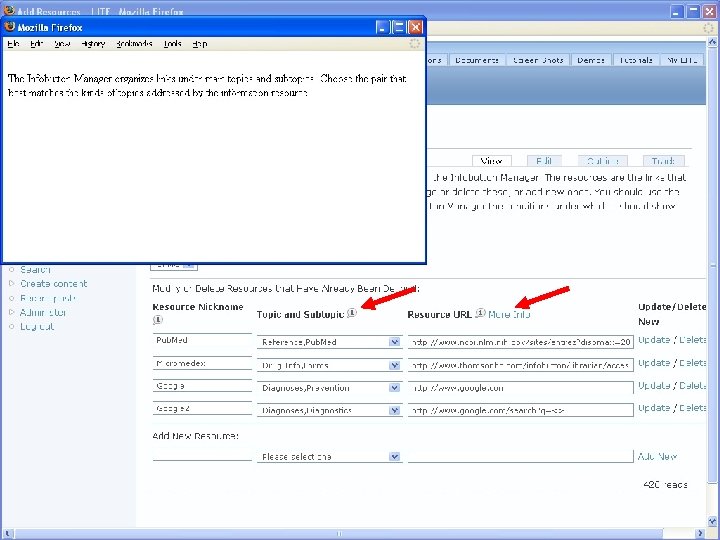The height and width of the screenshot is (540, 720).
Task: Select the Outline page tab
Action: 602,161
